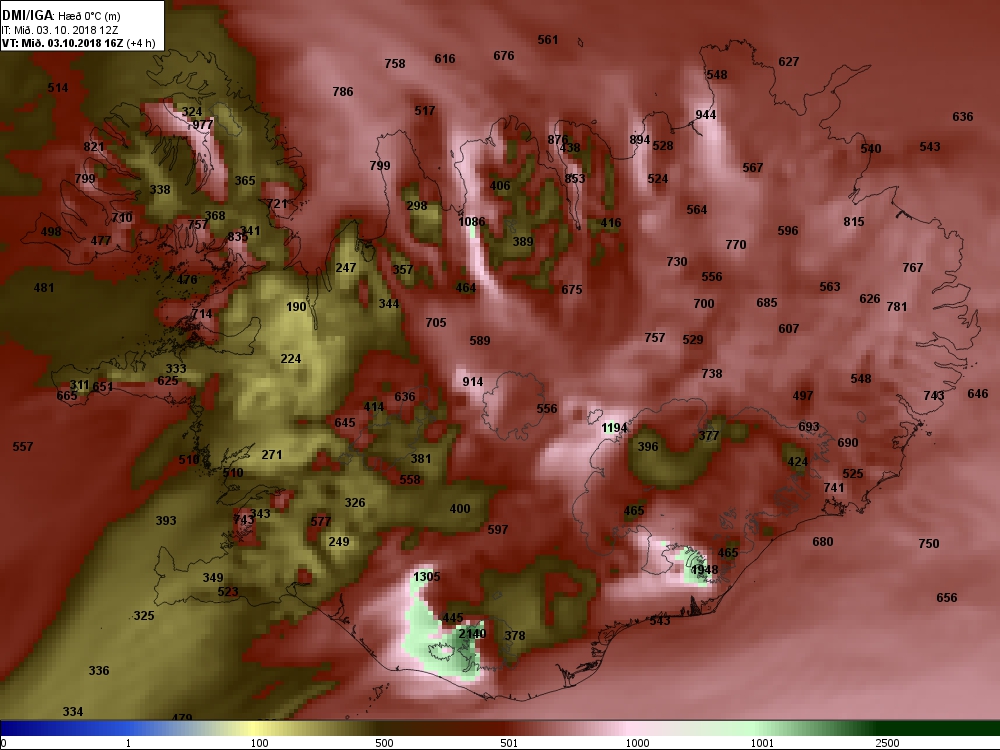
Task: Click the 685 value label
Action: 767,302
